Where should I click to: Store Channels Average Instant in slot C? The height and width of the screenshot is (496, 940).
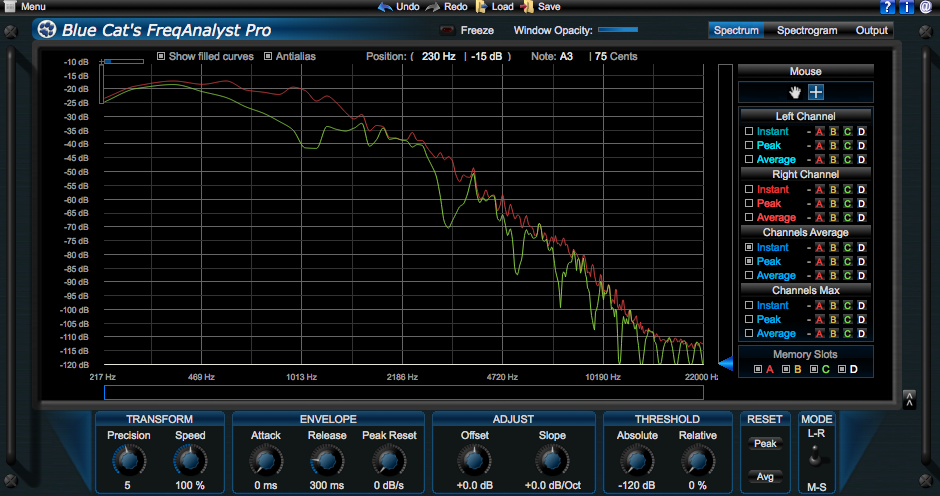coord(848,248)
